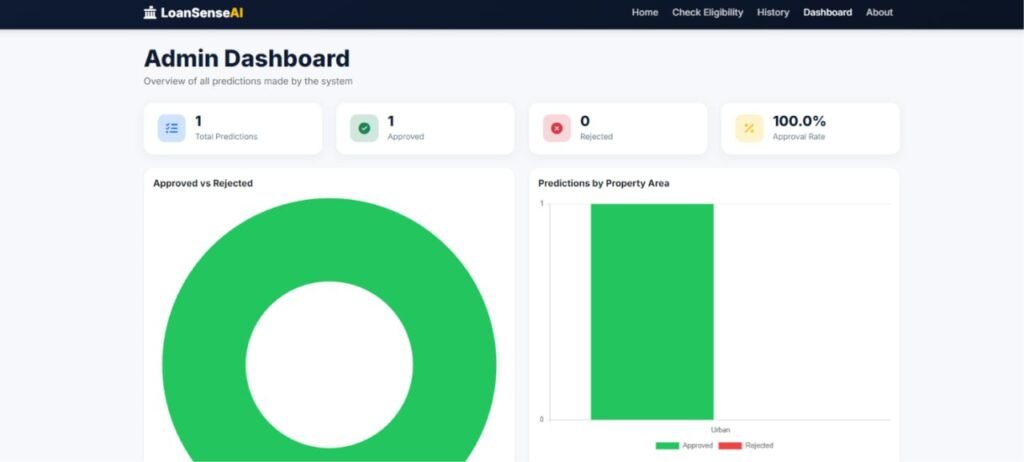The image size is (1024, 462).
Task: Click the Admin Dashboard heading
Action: tap(247, 58)
